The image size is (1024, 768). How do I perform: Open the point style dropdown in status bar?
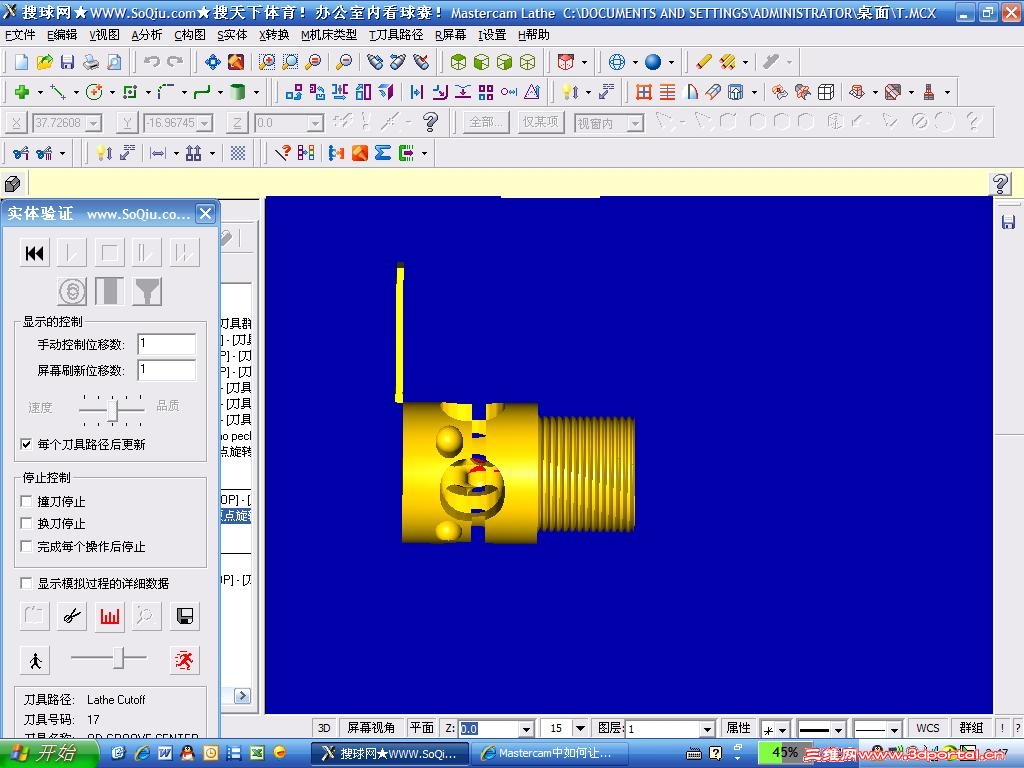[x=782, y=729]
